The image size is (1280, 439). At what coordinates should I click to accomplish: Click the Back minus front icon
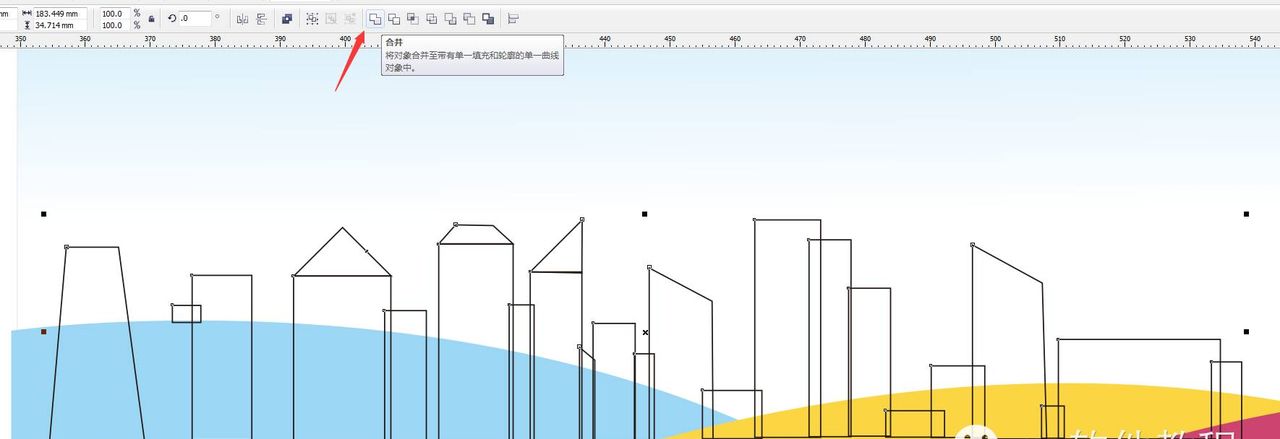pyautogui.click(x=469, y=18)
